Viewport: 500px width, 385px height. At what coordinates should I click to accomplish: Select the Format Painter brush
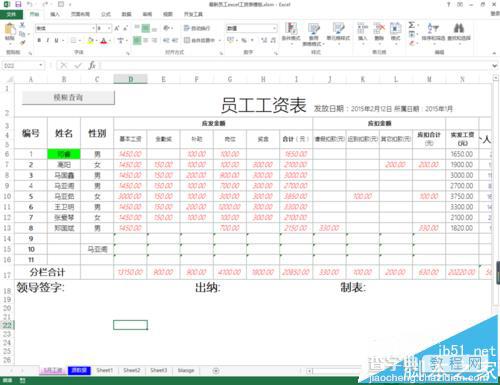22,42
